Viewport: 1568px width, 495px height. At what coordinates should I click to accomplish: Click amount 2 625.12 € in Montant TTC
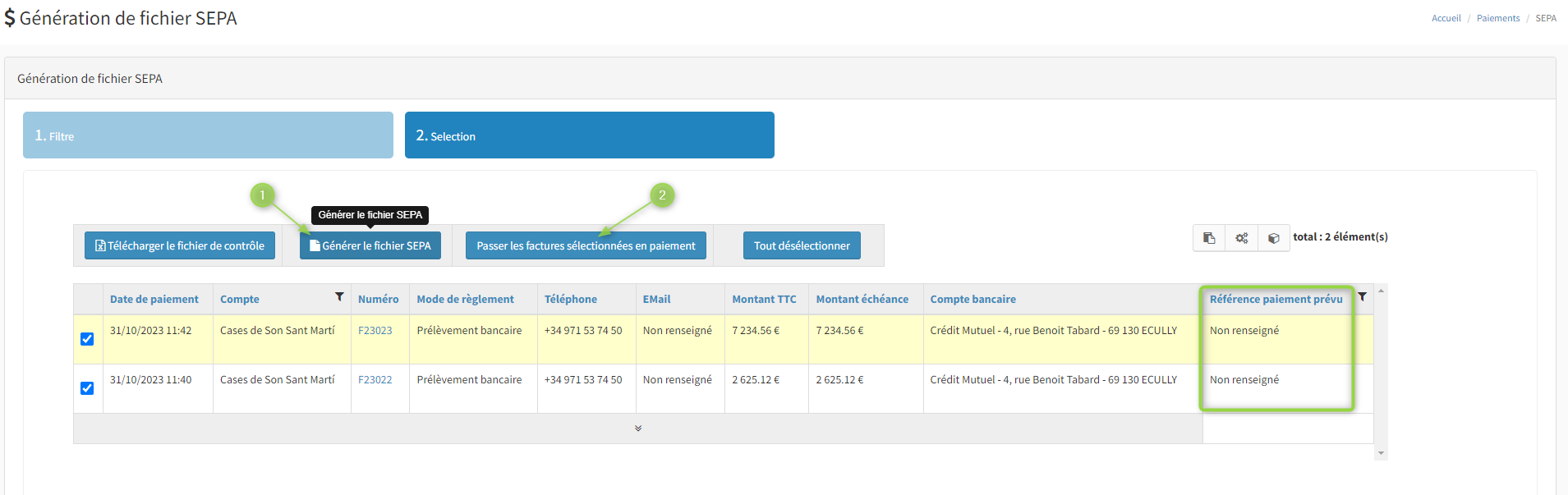[756, 379]
